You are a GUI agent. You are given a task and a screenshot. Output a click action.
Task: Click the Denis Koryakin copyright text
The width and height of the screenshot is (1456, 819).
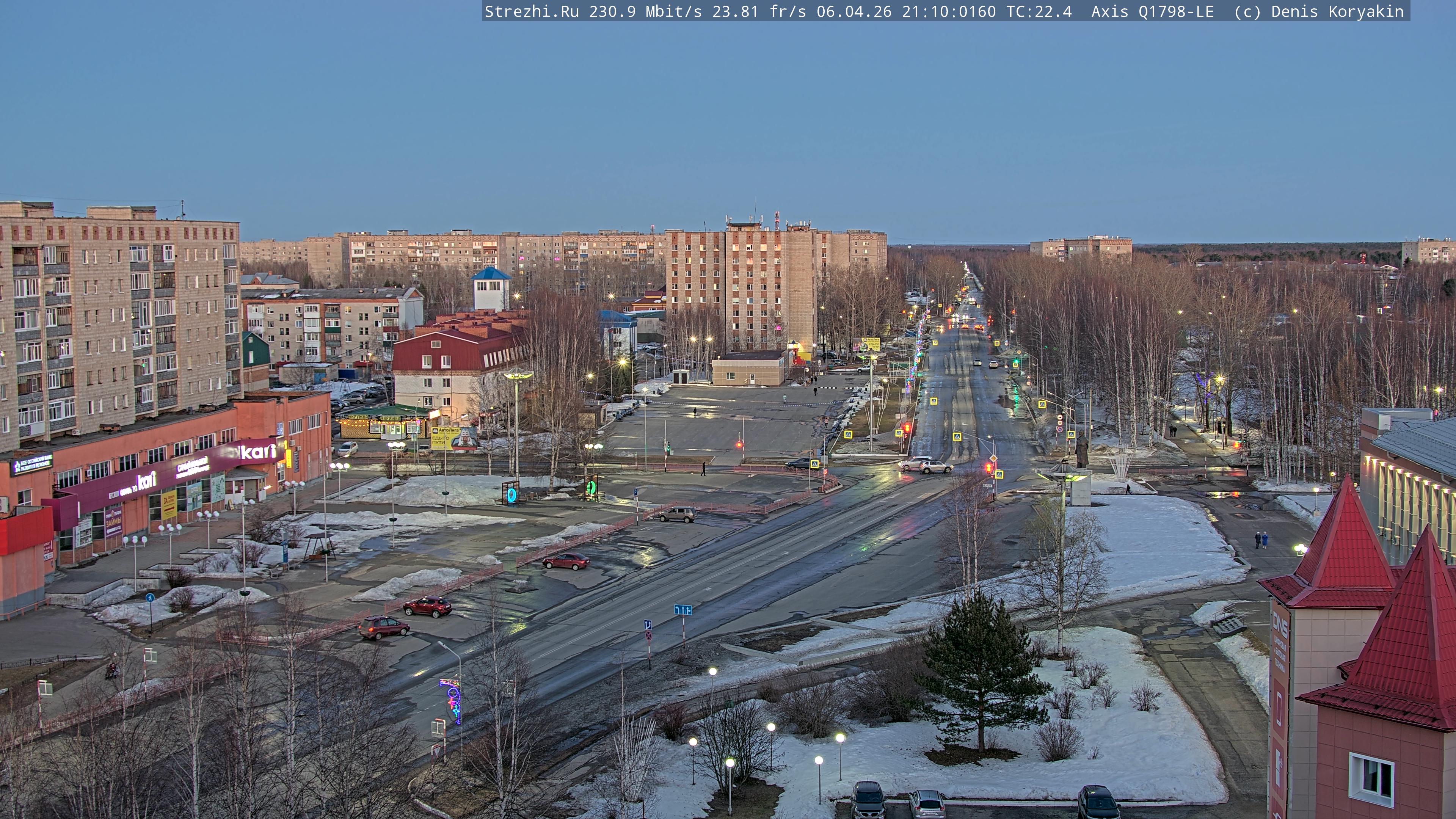(x=1337, y=11)
